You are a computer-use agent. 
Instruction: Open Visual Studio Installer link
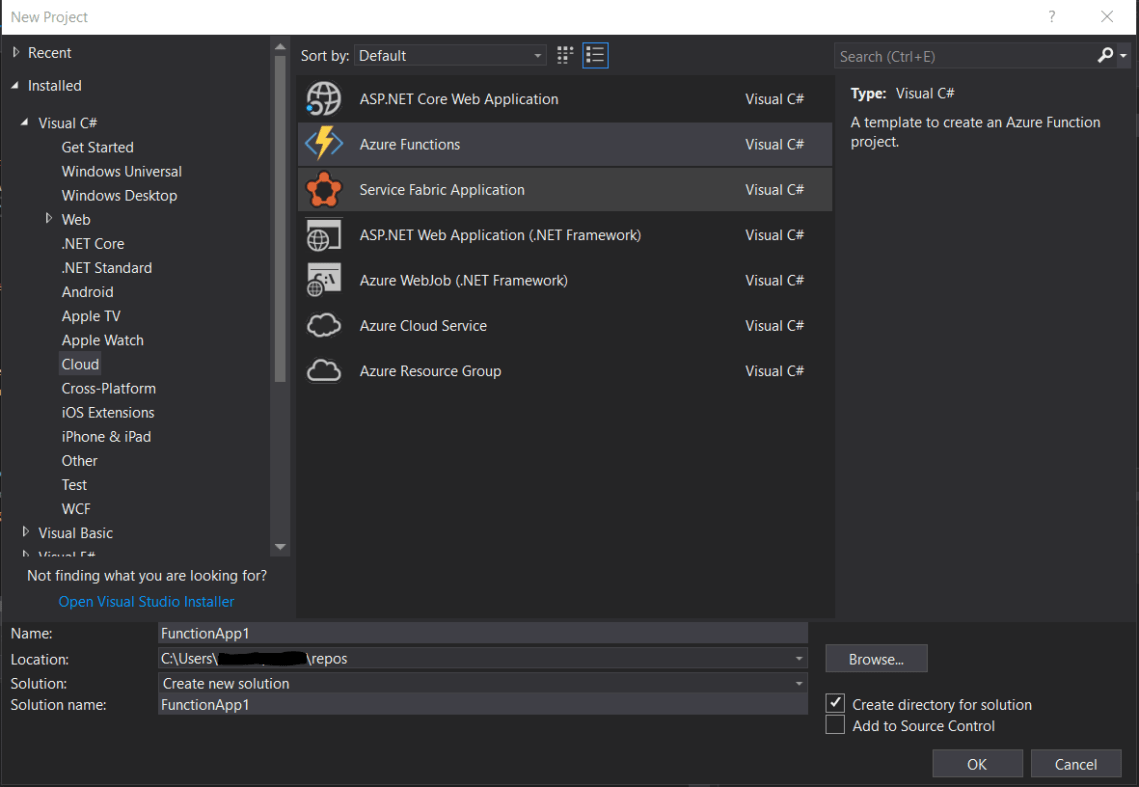(146, 601)
